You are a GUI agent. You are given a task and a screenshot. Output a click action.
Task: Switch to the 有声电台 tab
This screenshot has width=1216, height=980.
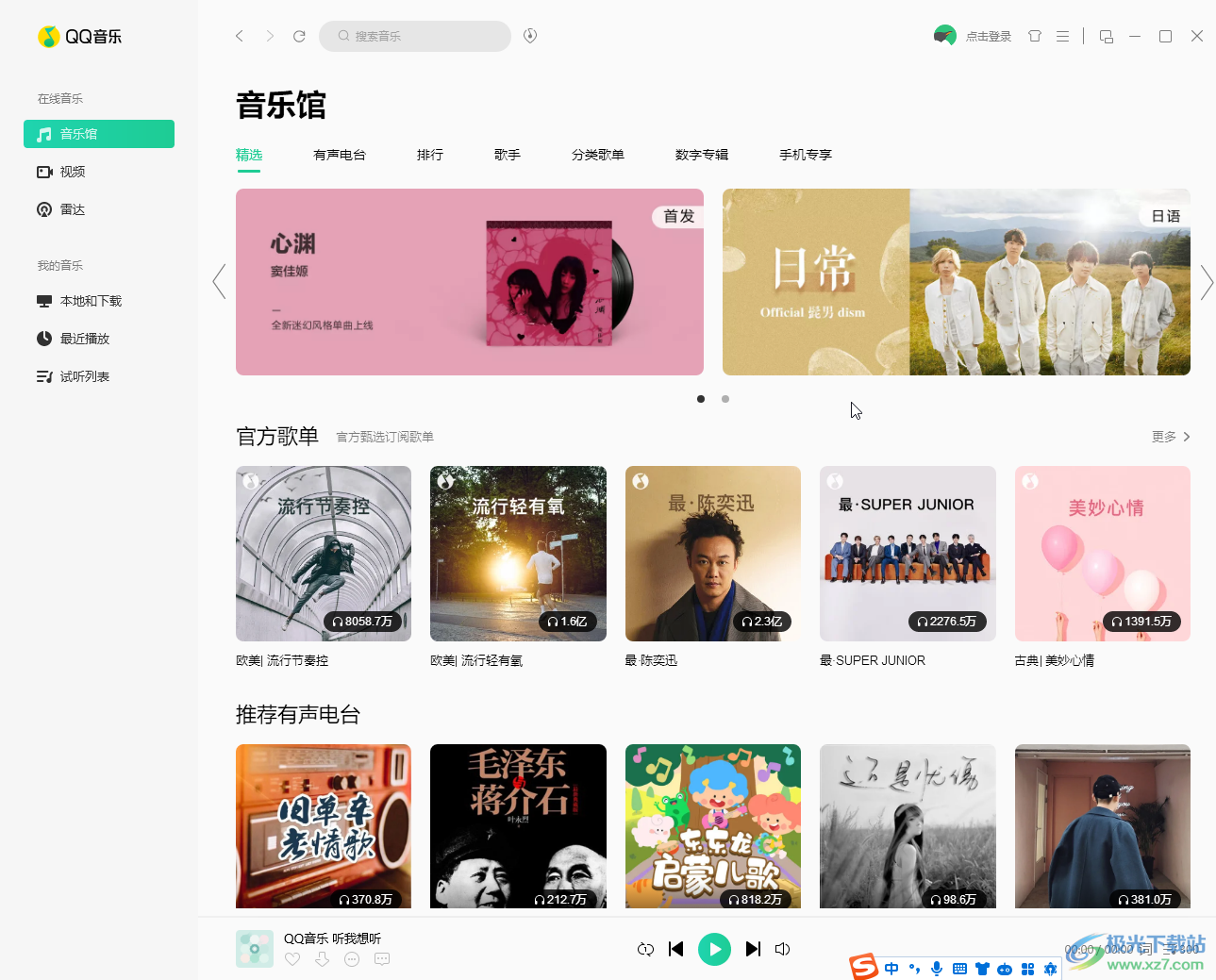(x=340, y=155)
